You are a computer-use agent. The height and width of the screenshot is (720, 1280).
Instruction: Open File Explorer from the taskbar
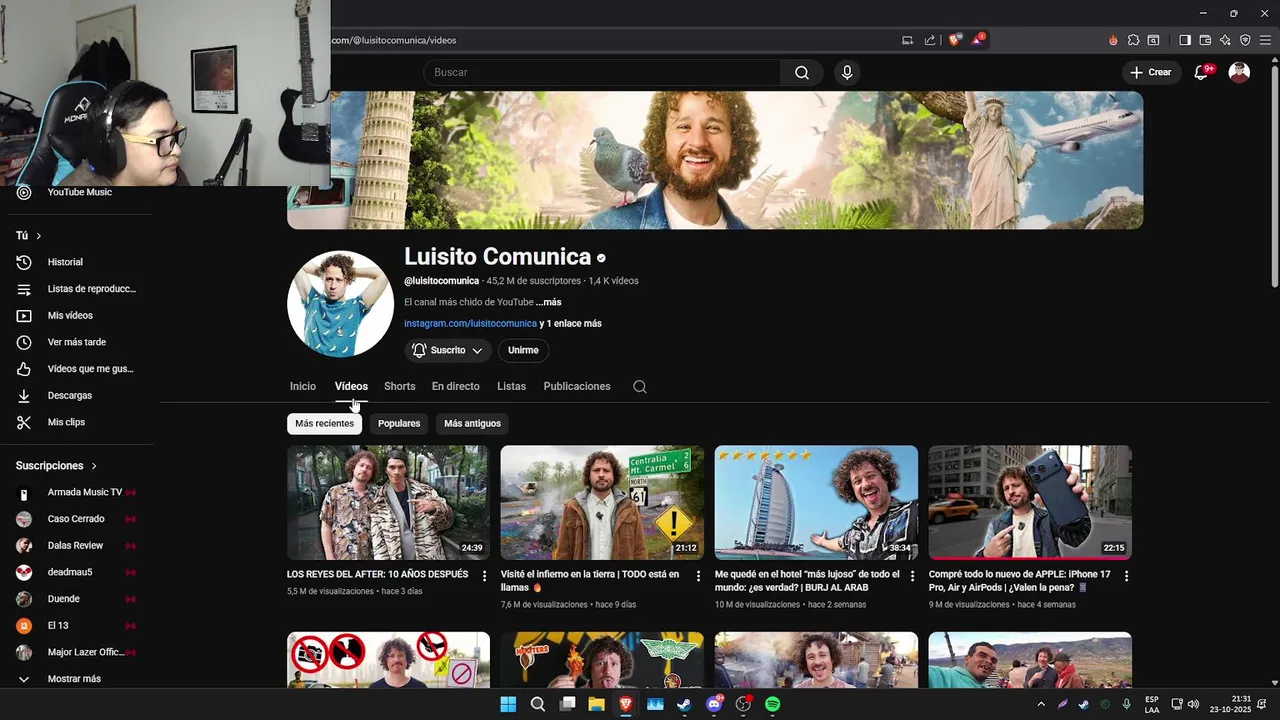pos(596,704)
